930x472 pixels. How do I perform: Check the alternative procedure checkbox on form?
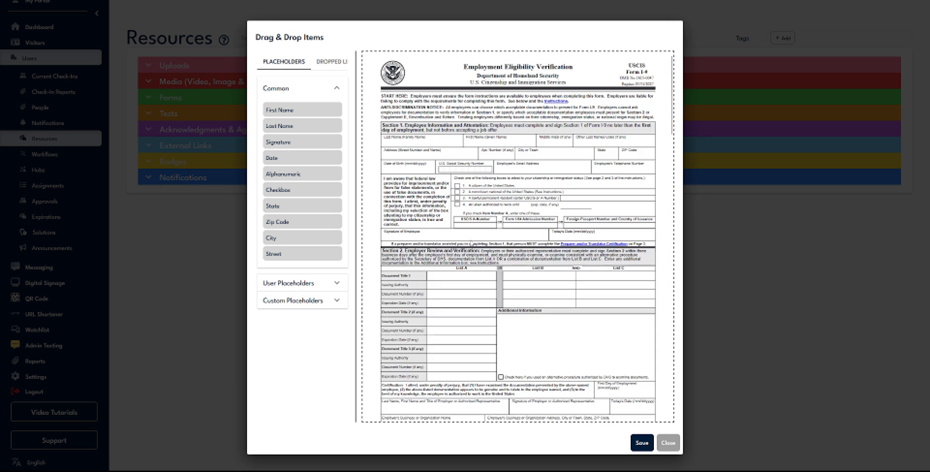(502, 376)
